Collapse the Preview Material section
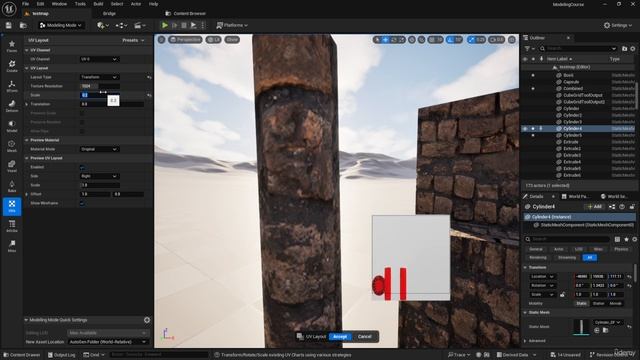640x360 pixels. click(x=27, y=140)
